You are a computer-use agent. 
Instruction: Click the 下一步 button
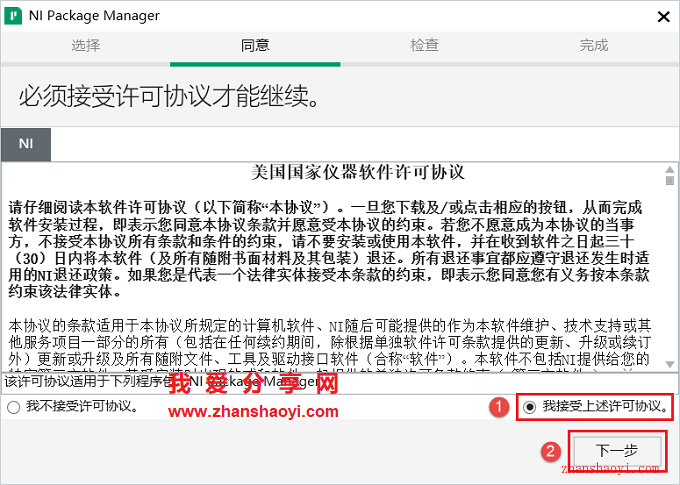(617, 451)
